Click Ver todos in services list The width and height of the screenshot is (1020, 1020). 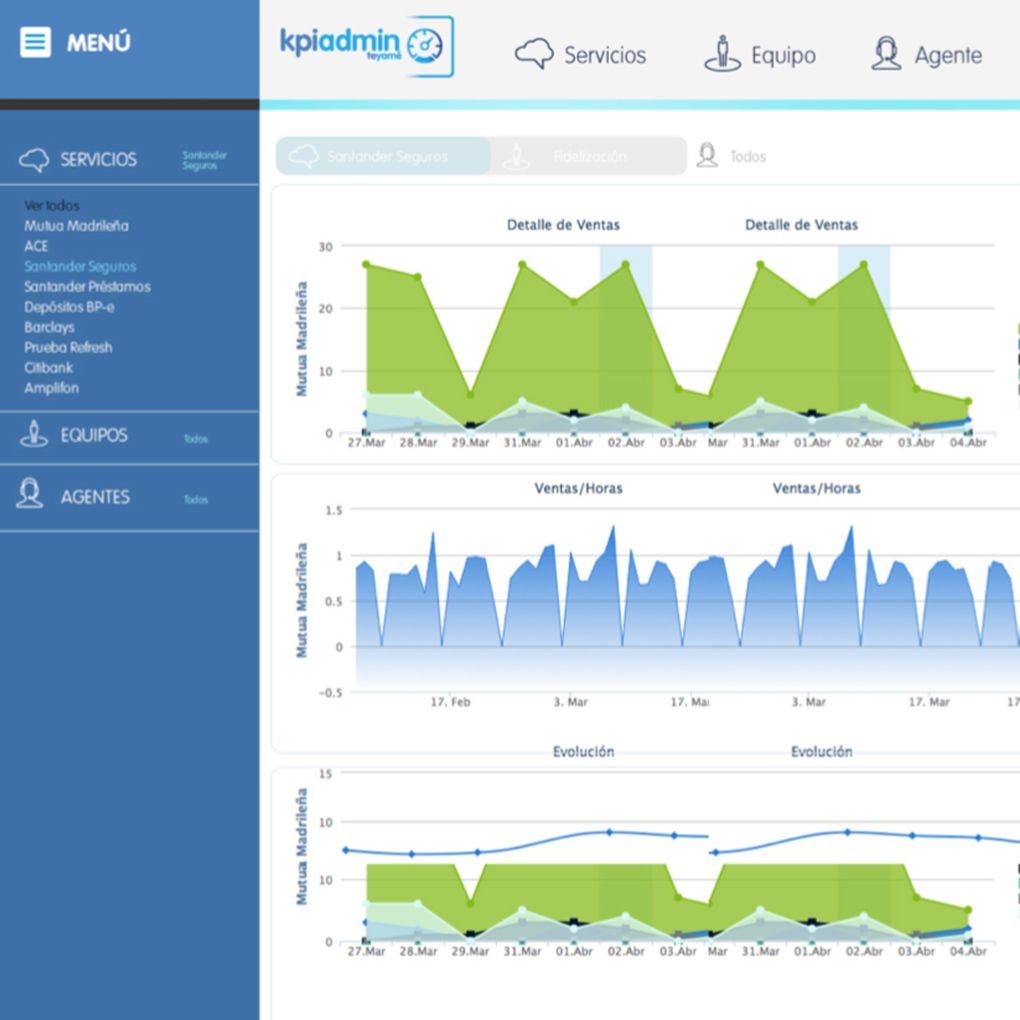tap(52, 206)
